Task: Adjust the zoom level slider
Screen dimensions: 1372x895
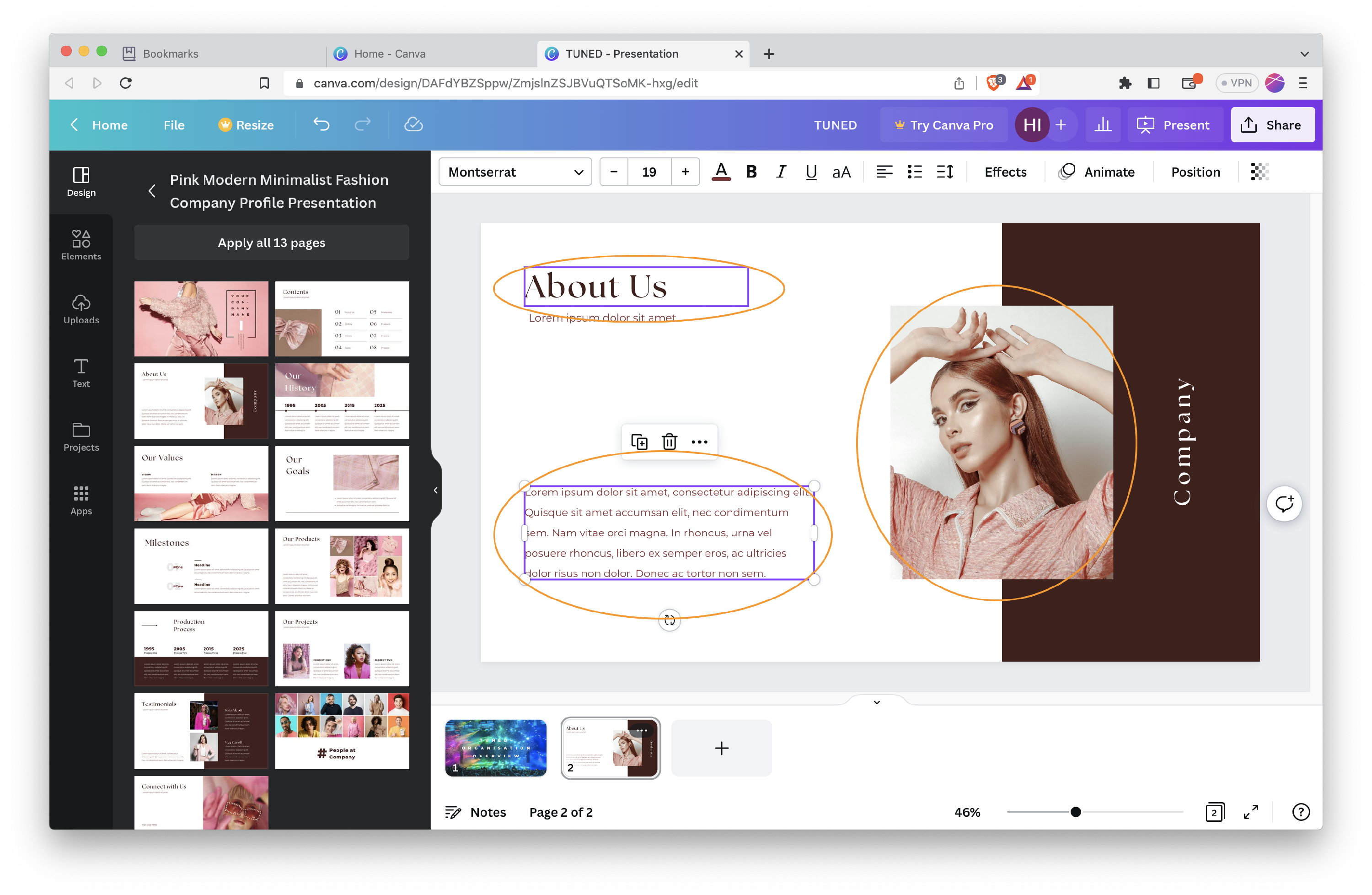Action: [x=1075, y=812]
